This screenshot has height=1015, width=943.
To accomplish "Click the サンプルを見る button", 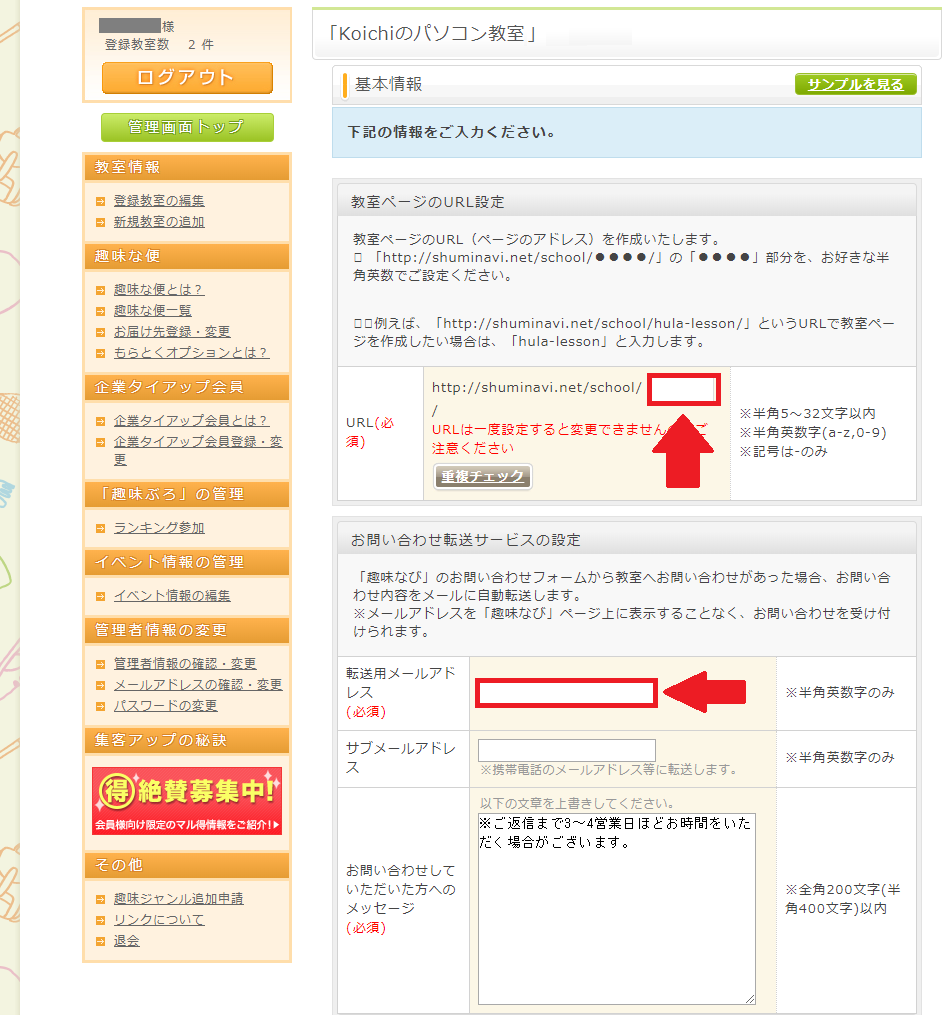I will 855,85.
